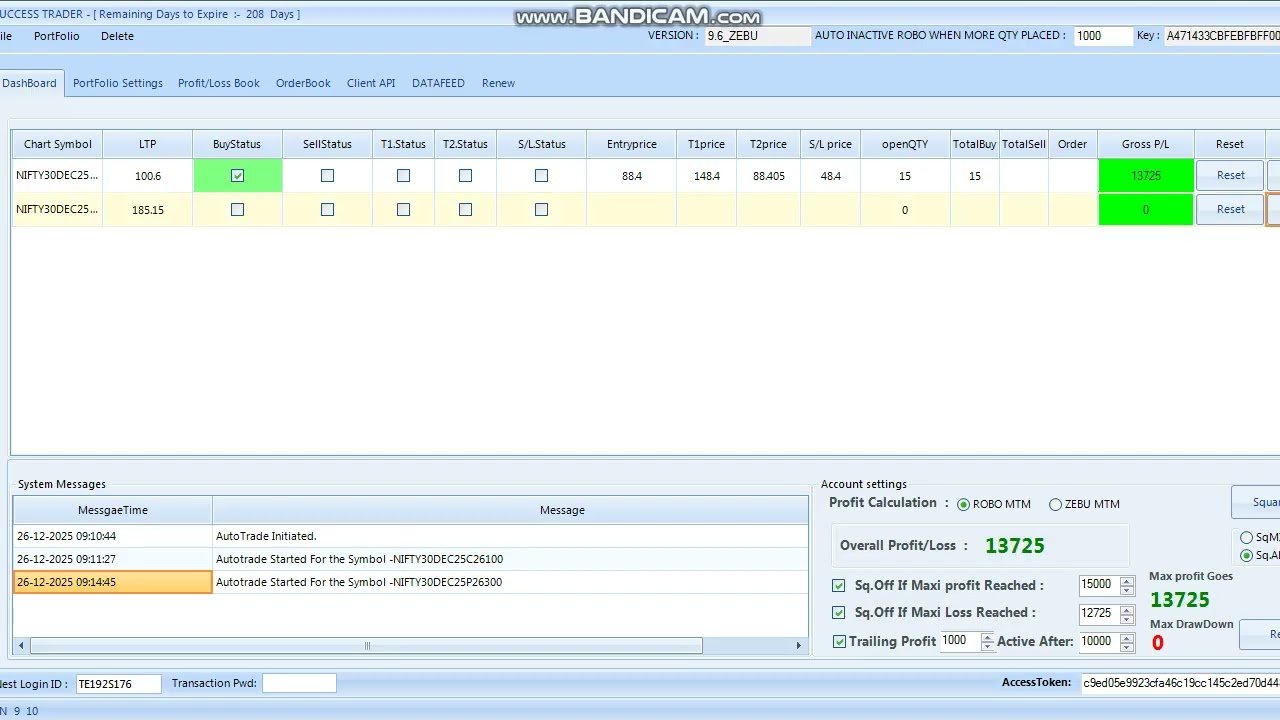Select the 09:11:27 message time cell
Image resolution: width=1280 pixels, height=720 pixels.
[x=113, y=559]
